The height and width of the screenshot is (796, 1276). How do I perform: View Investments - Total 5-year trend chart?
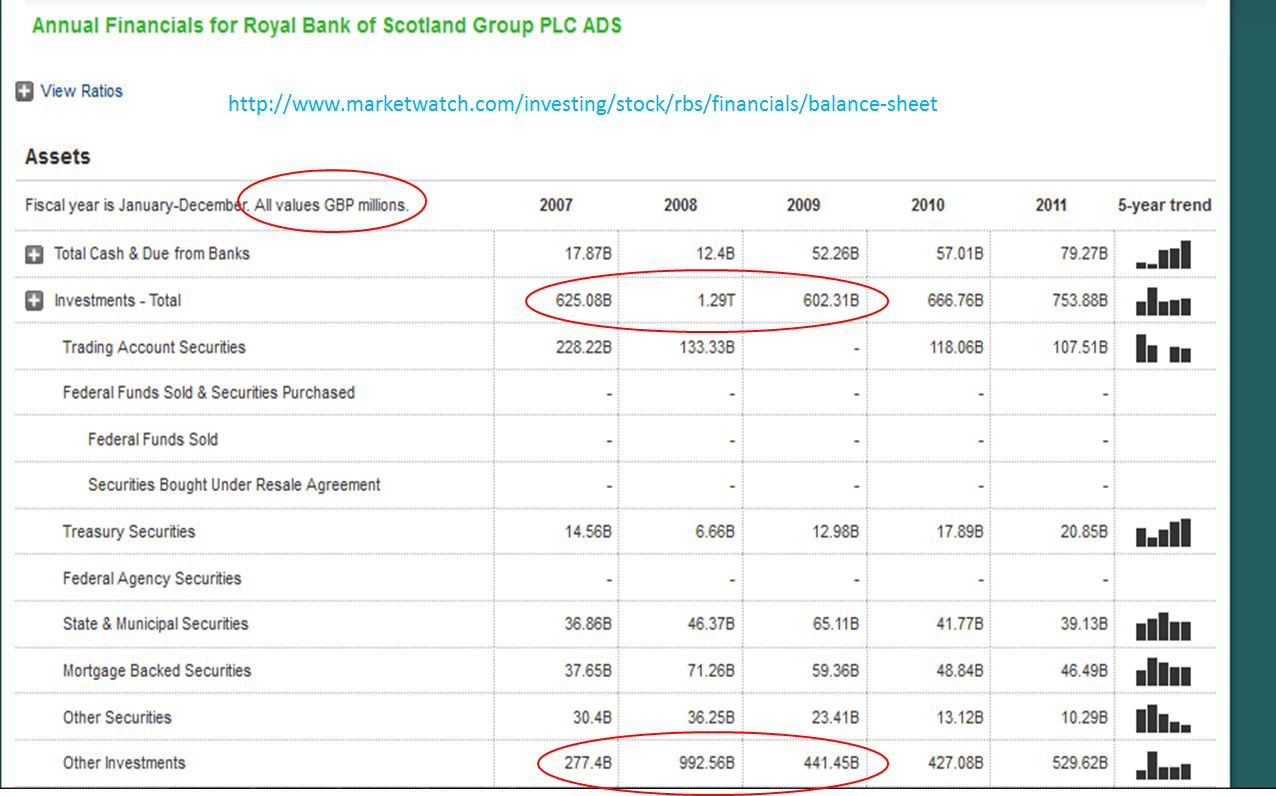coord(1164,301)
